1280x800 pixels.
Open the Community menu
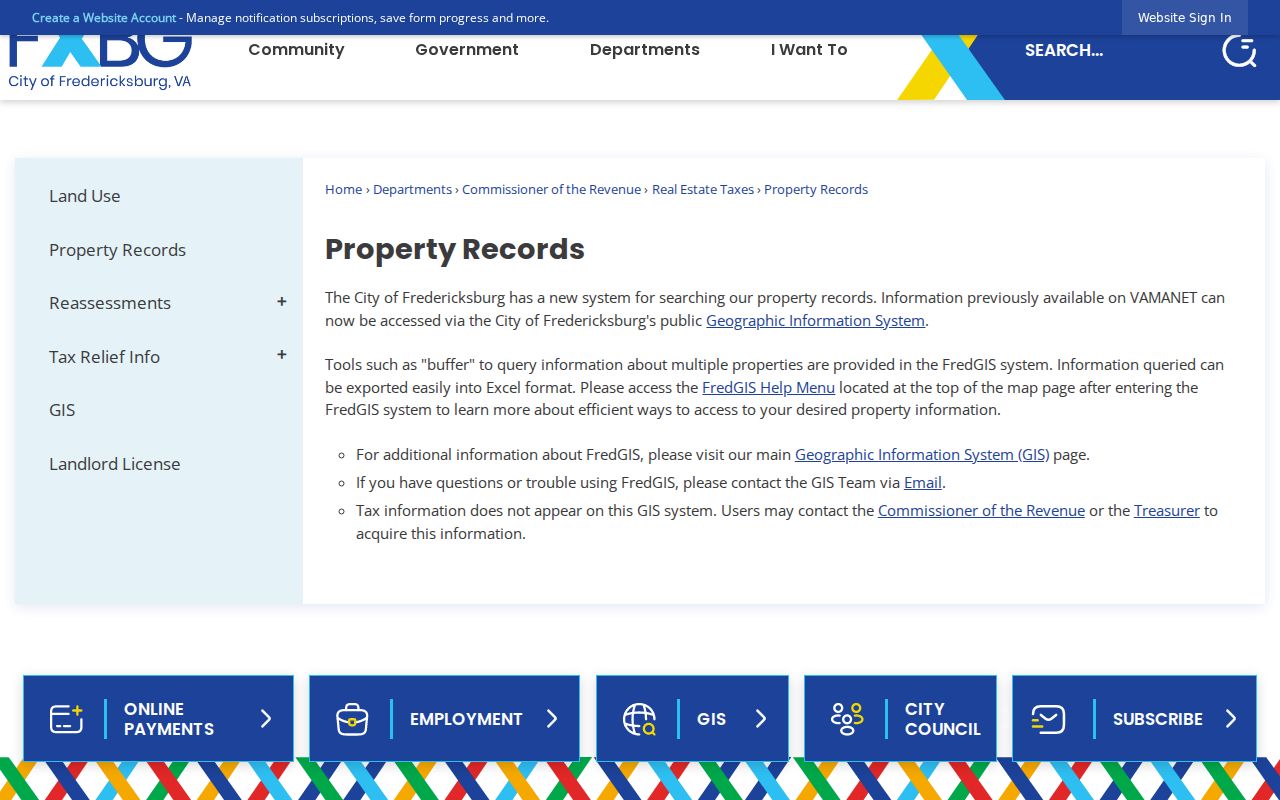[296, 50]
